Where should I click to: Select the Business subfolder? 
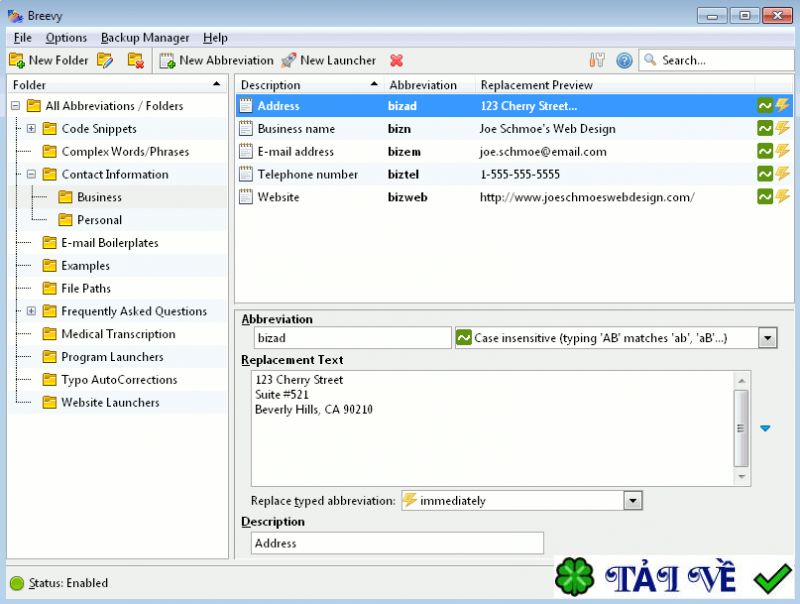[x=99, y=197]
